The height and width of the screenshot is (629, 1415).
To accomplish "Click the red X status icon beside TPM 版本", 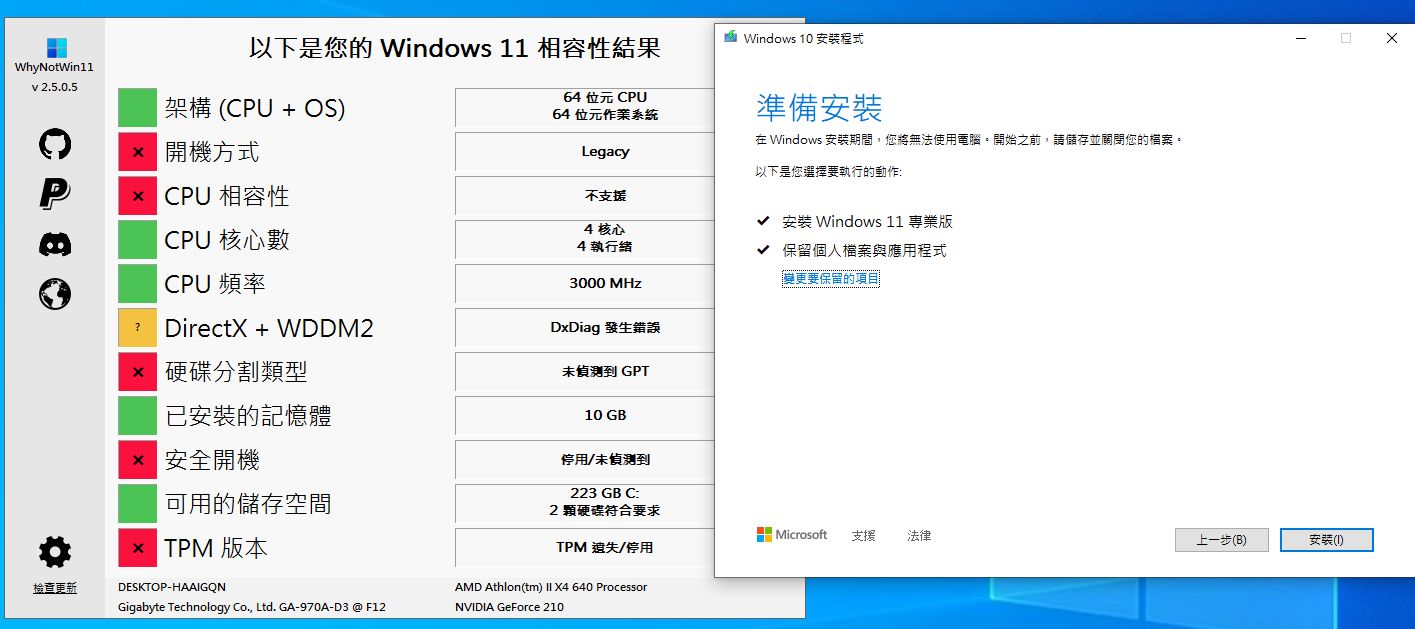I will [x=137, y=547].
